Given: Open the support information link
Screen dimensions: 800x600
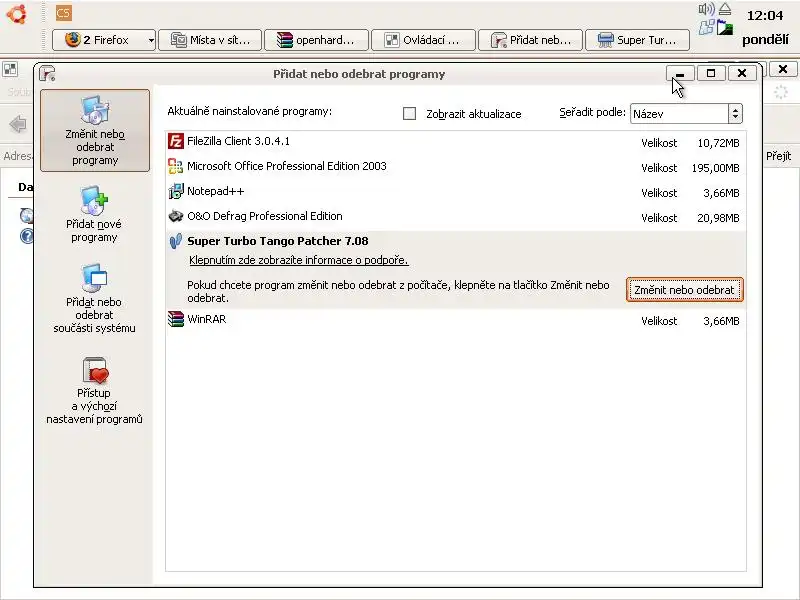Looking at the screenshot, I should click(298, 260).
